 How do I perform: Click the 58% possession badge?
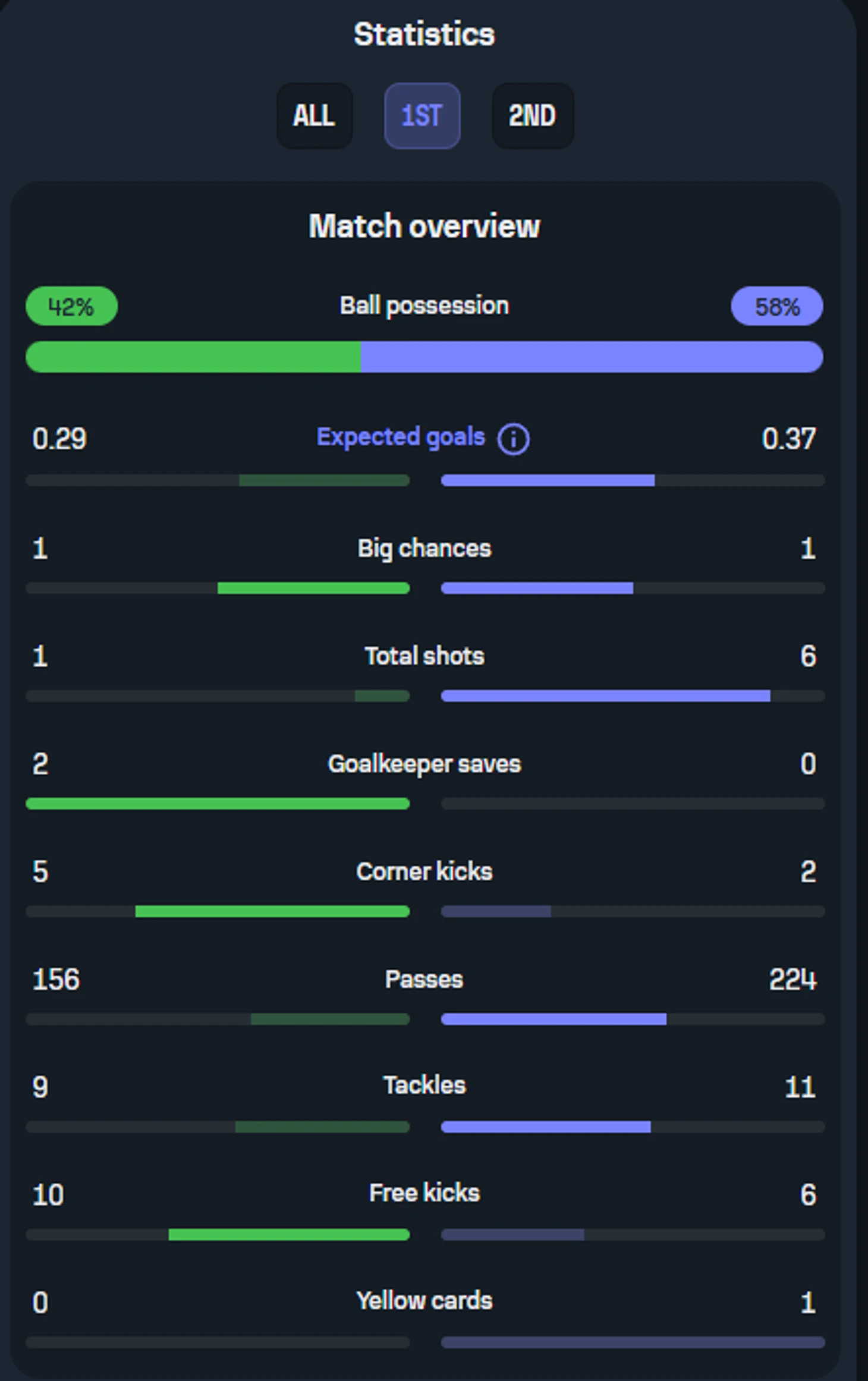click(776, 307)
